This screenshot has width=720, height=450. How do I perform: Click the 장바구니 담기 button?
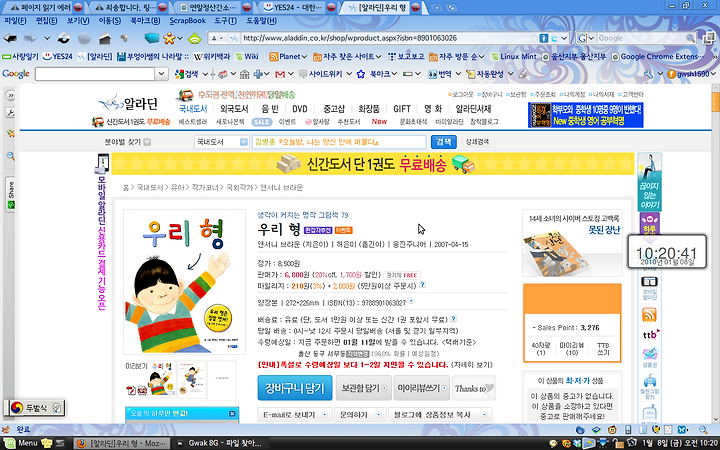pyautogui.click(x=294, y=388)
